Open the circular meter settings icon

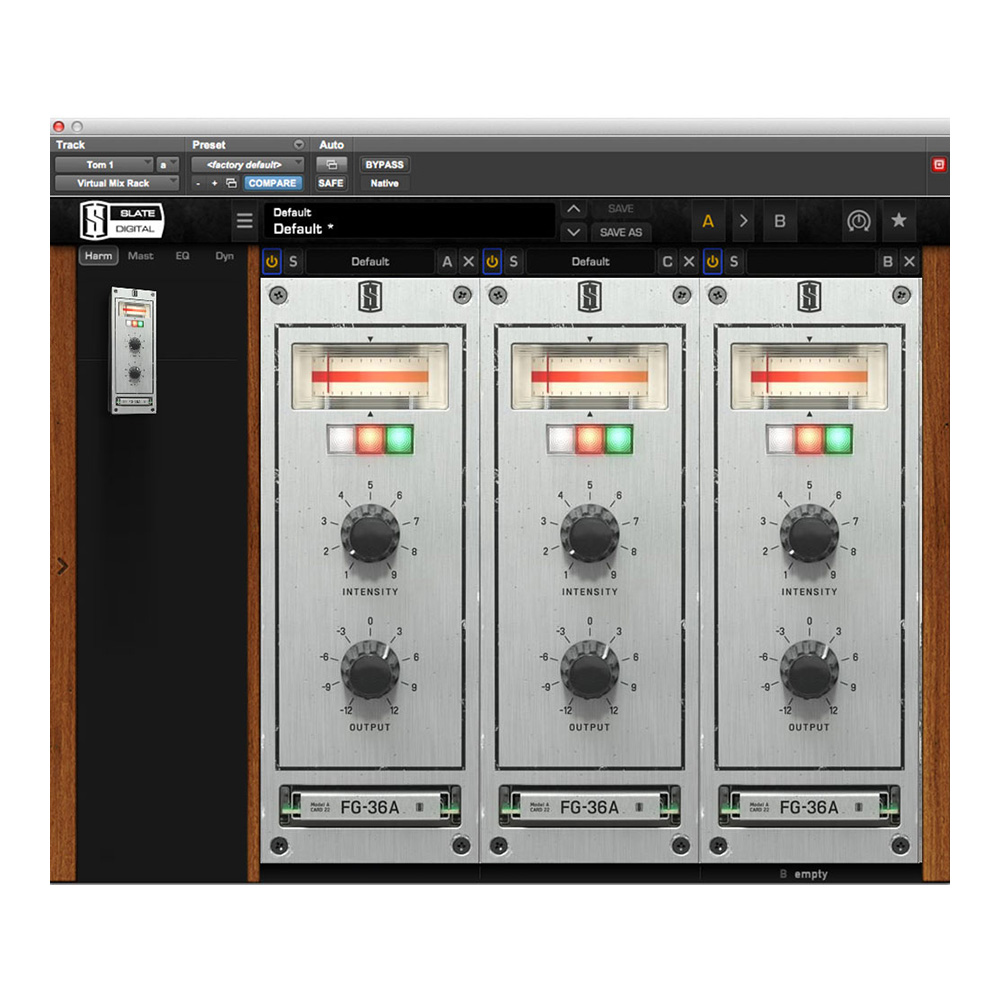pyautogui.click(x=858, y=221)
